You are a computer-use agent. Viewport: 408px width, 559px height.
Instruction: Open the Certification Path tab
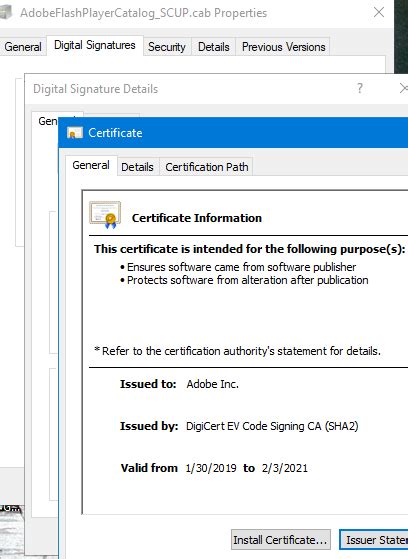coord(206,167)
